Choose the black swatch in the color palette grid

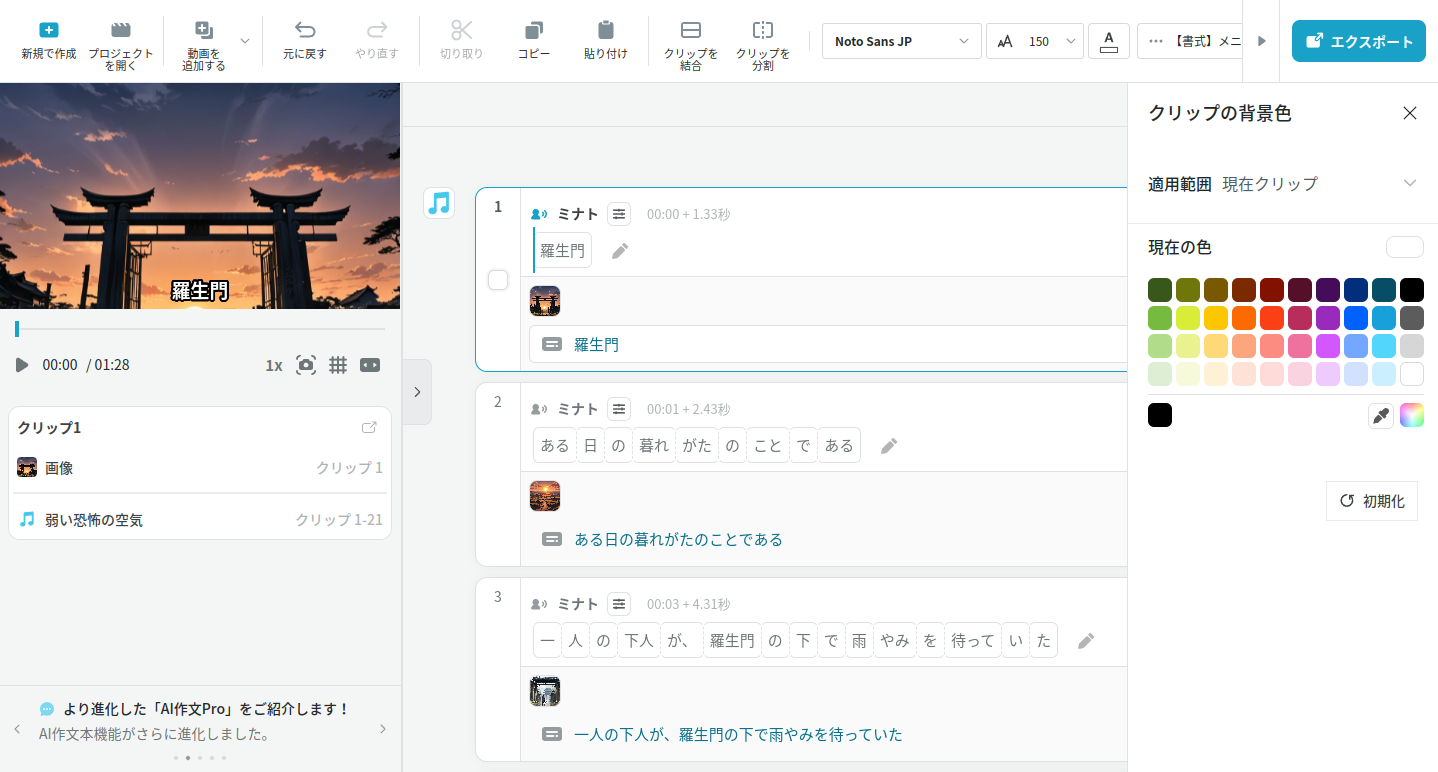(x=1411, y=290)
